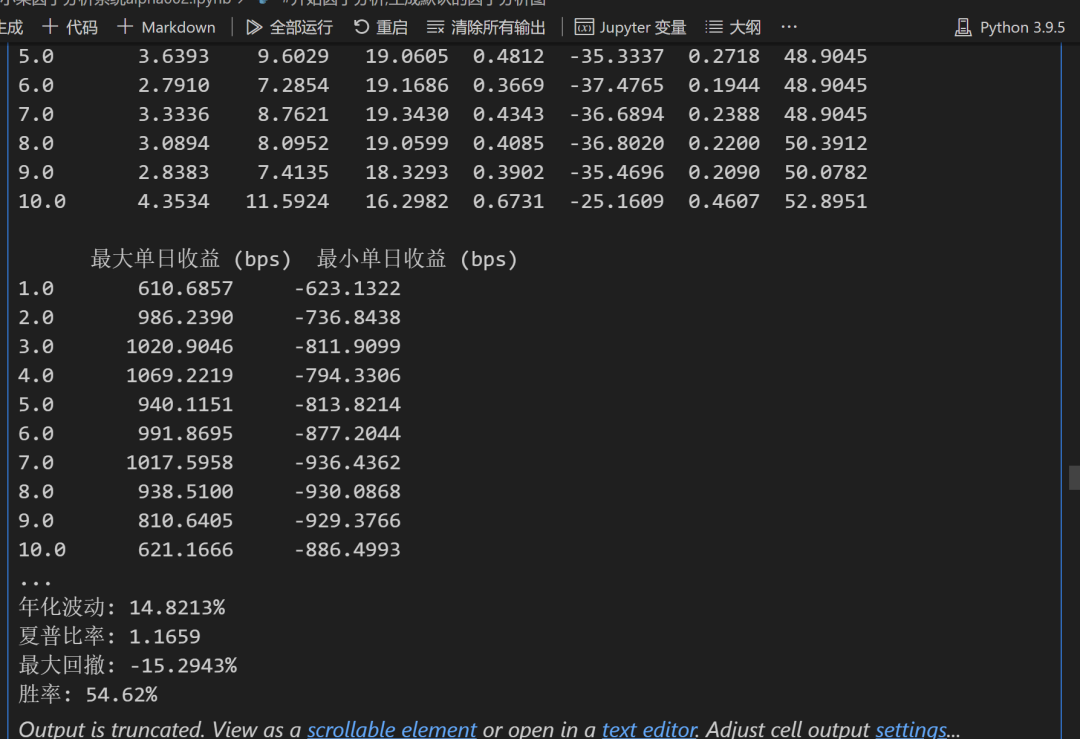
Task: Click the value -36.8020
Action: pyautogui.click(x=616, y=143)
